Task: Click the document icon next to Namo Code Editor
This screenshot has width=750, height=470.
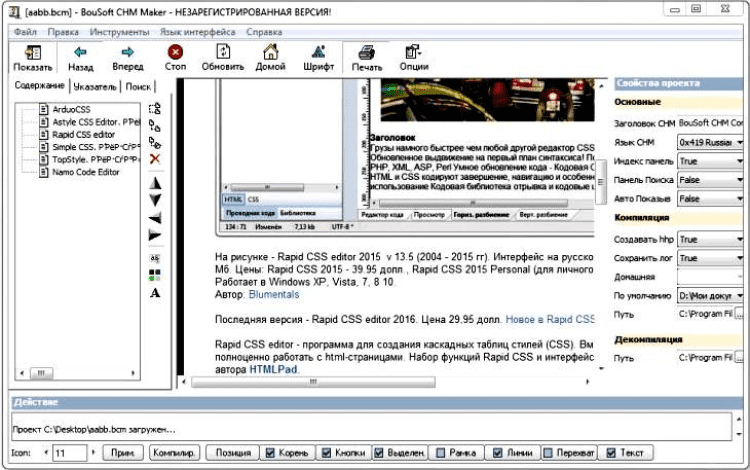Action: 44,172
